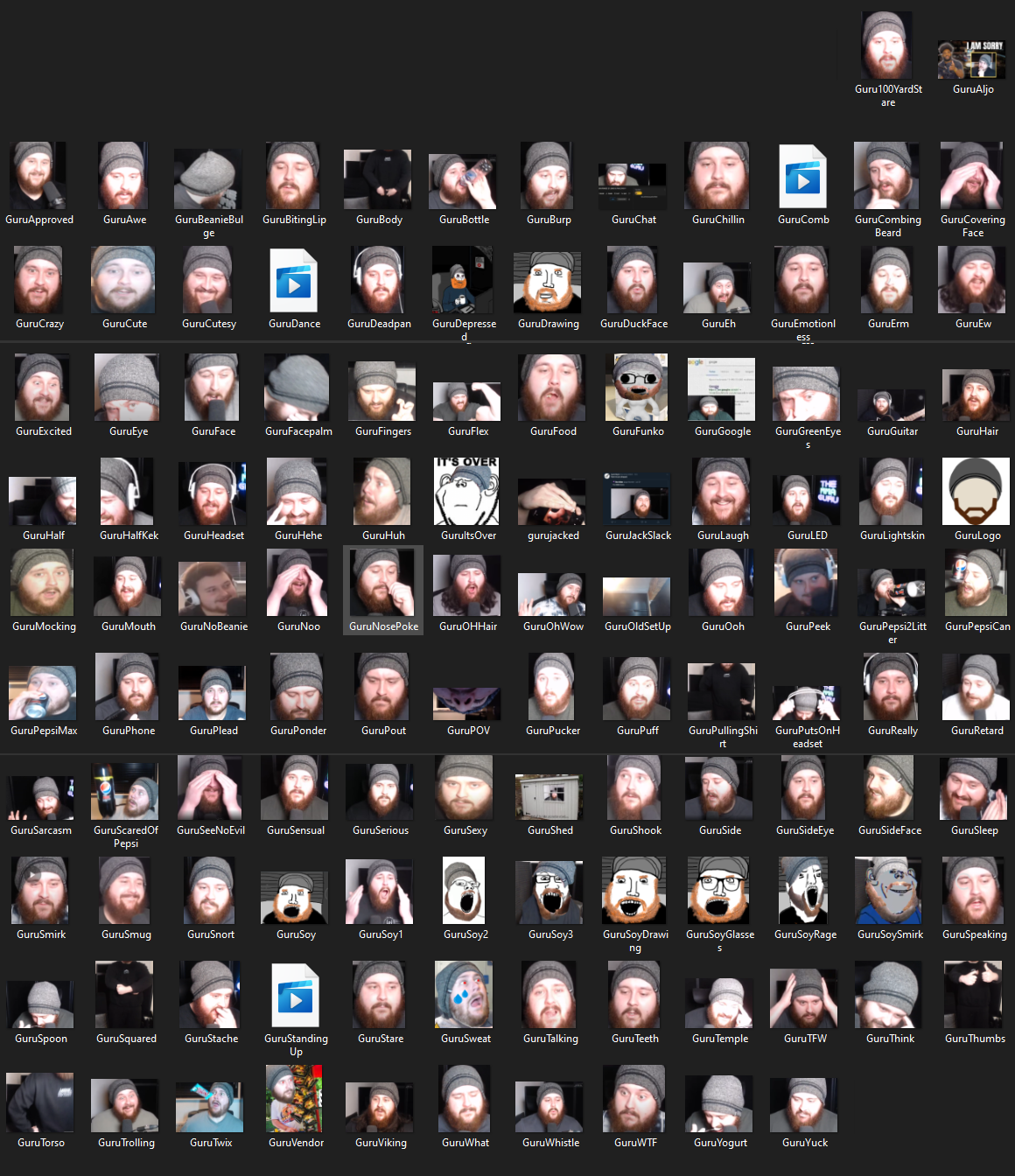This screenshot has height=1176, width=1015.
Task: Select the GuruSoyRage image file
Action: point(803,891)
